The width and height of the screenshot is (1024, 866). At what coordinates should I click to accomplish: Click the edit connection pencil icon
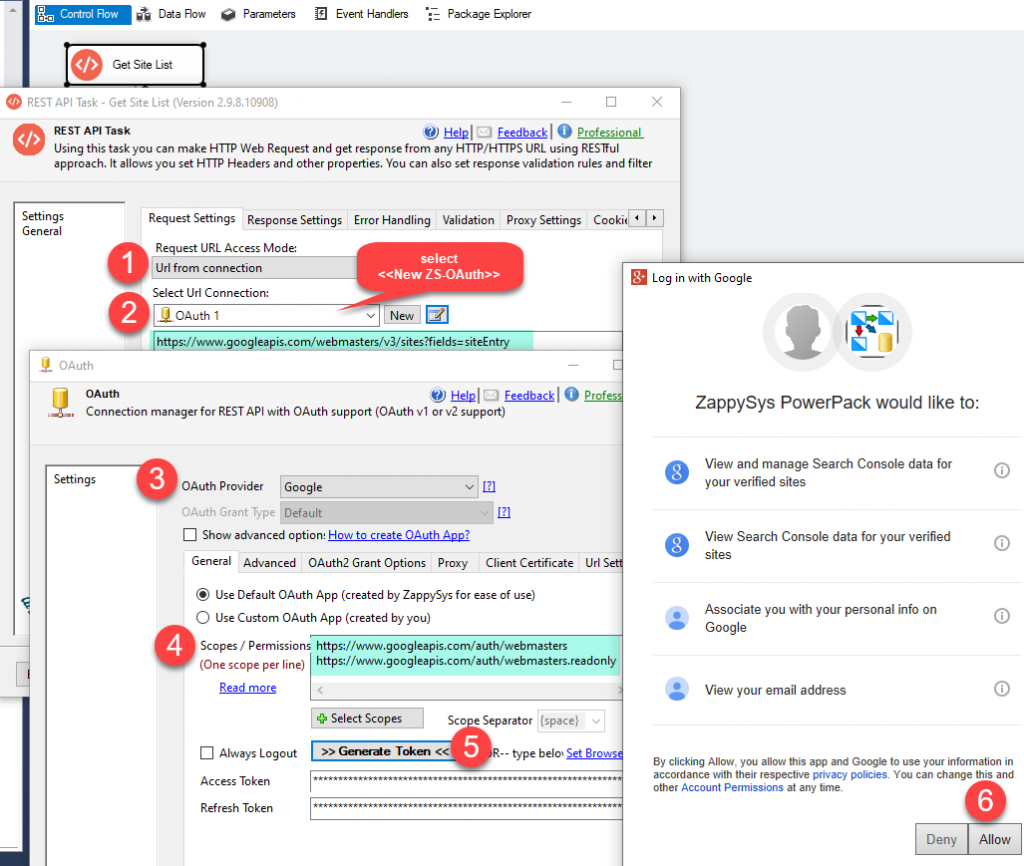pos(436,314)
